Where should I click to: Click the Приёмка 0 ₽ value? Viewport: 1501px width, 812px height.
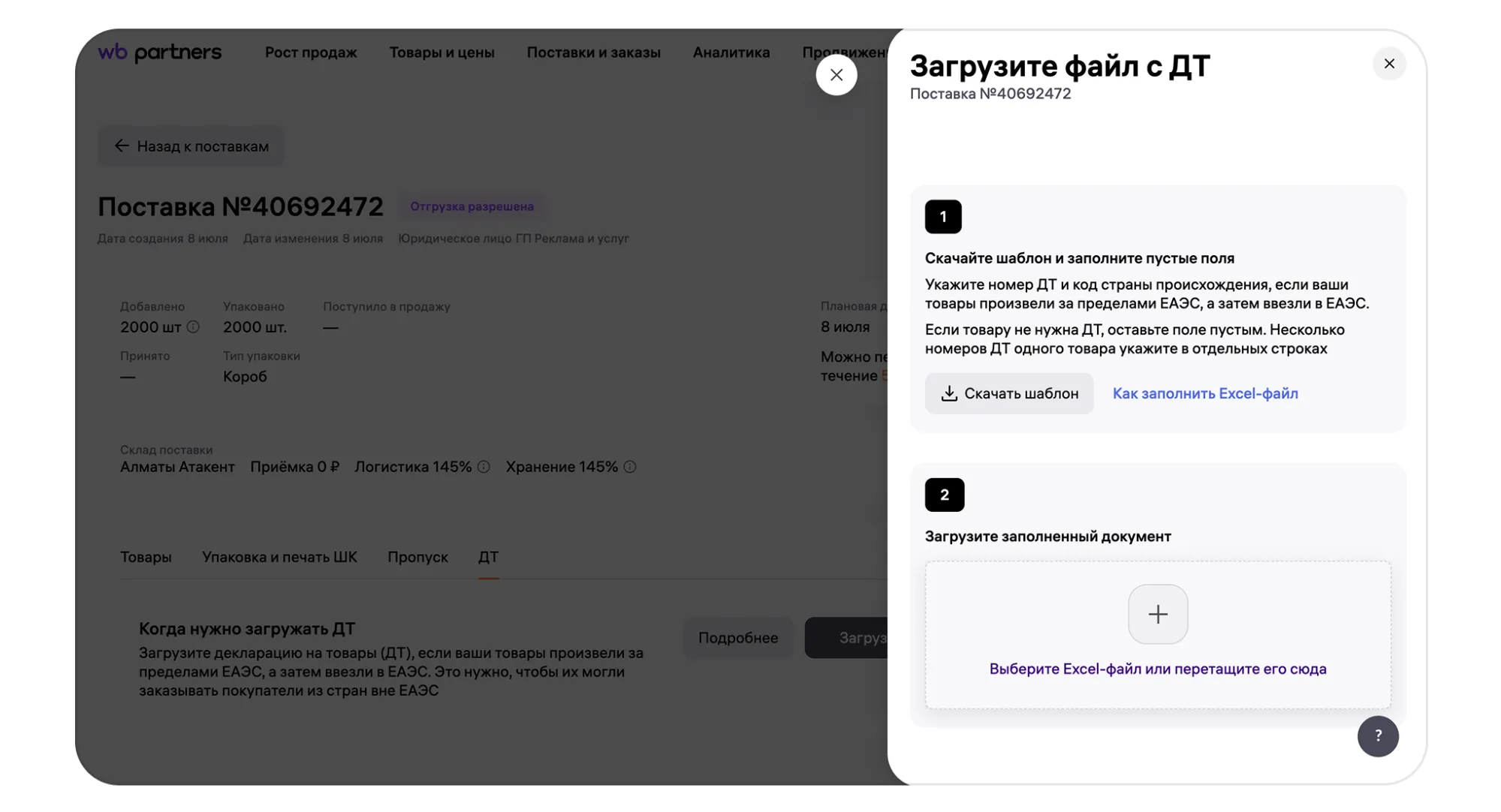[294, 467]
